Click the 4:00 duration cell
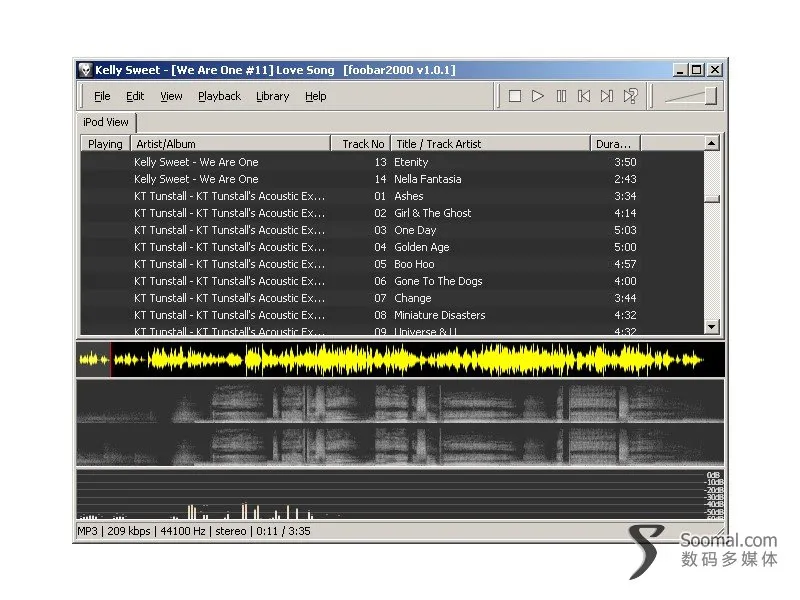This screenshot has height=600, width=800. coord(625,281)
